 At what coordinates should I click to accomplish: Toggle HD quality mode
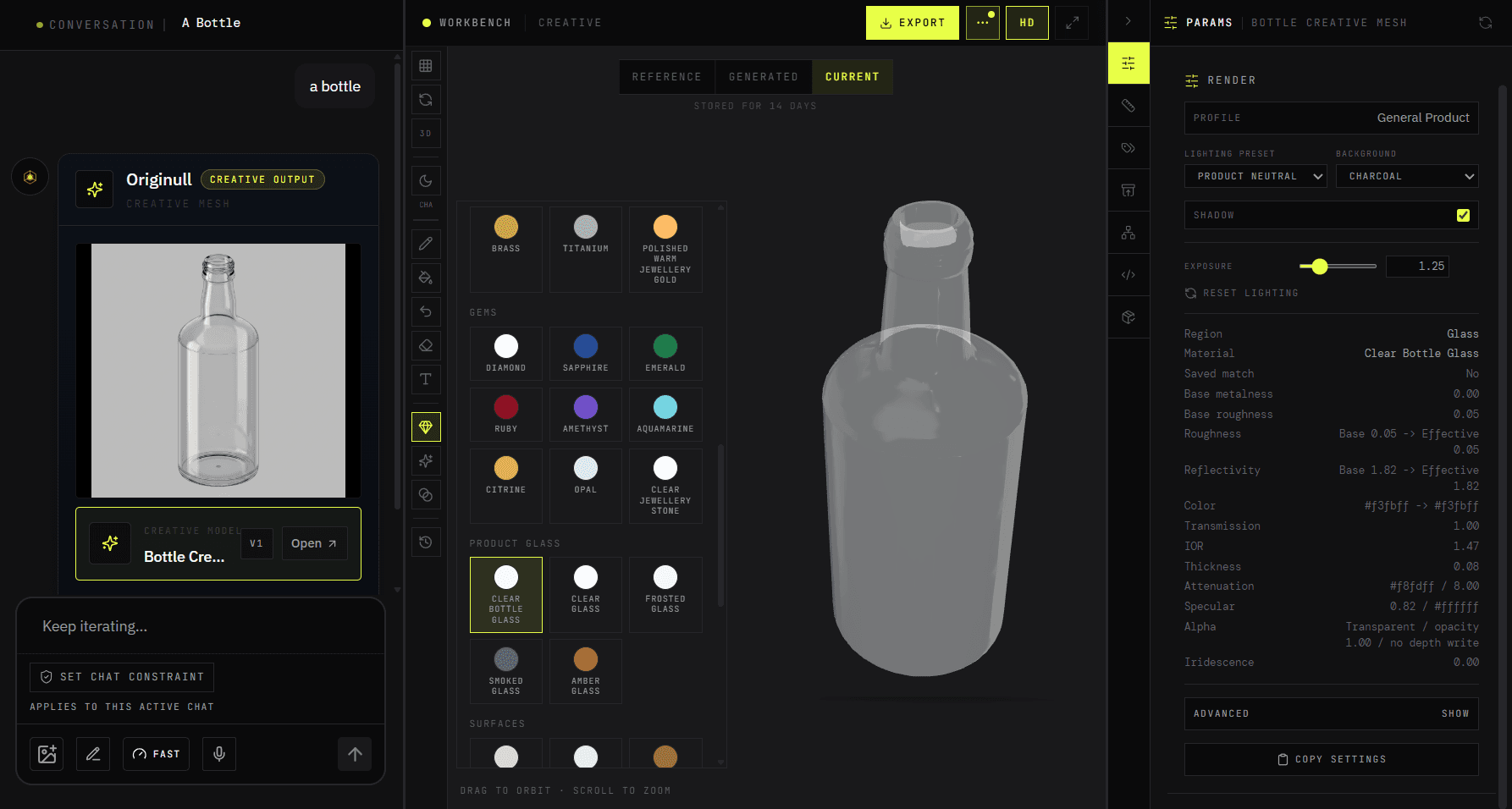(1027, 23)
